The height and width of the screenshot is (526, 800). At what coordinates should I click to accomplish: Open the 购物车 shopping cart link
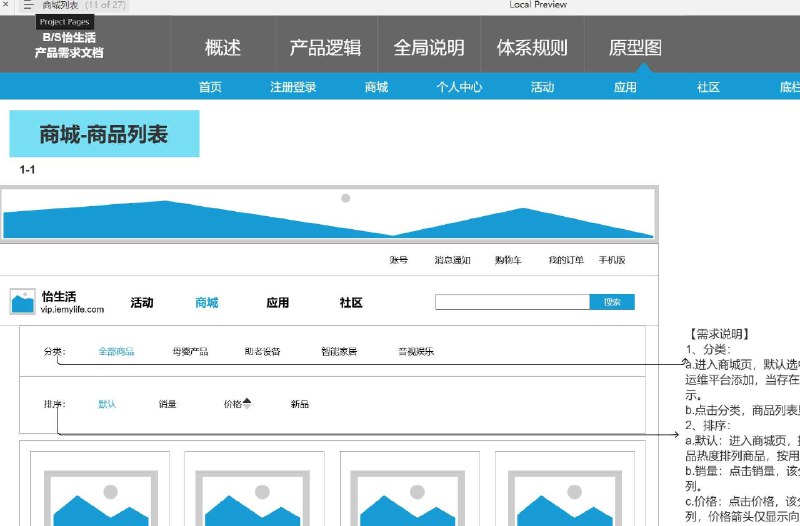click(508, 260)
